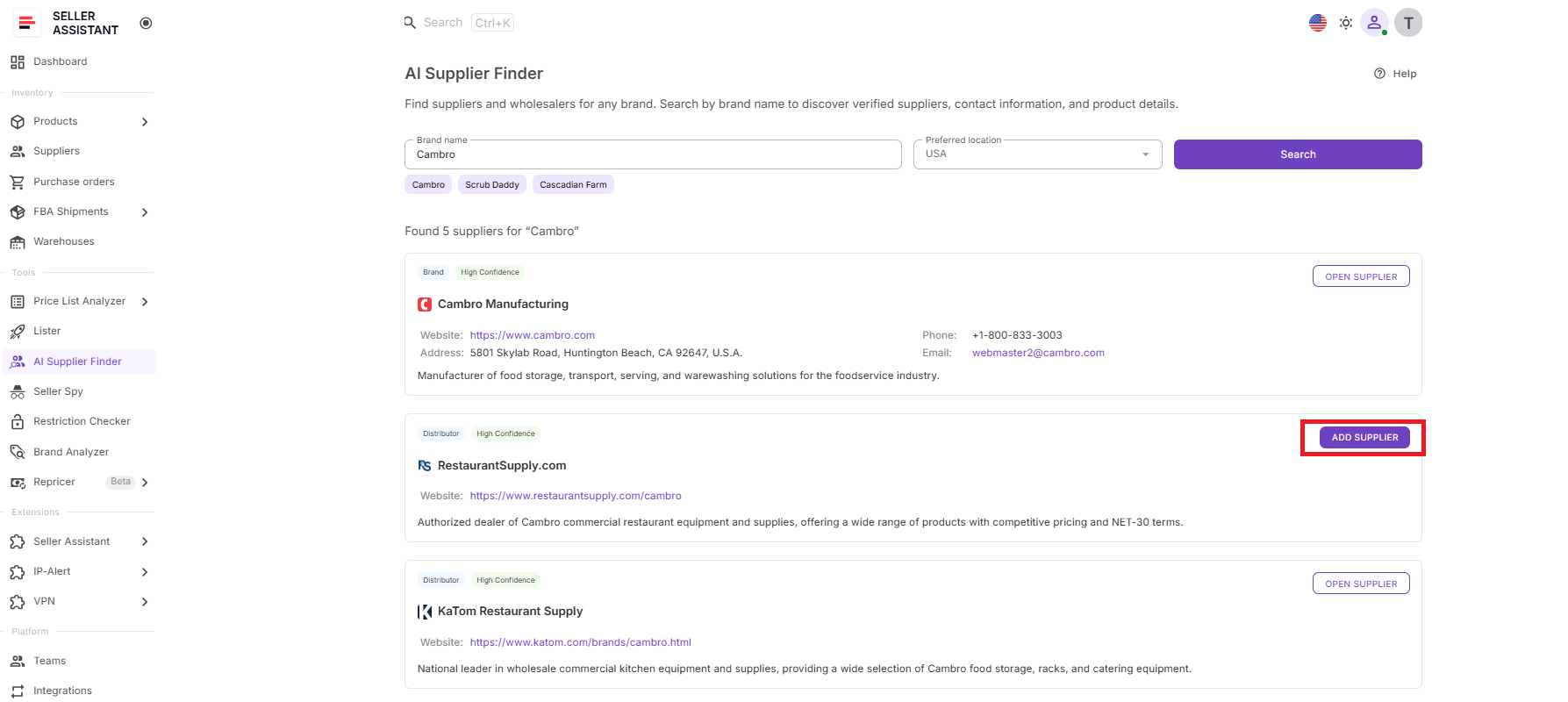
Task: Select AI Supplier Finder menu item
Action: pyautogui.click(x=79, y=362)
